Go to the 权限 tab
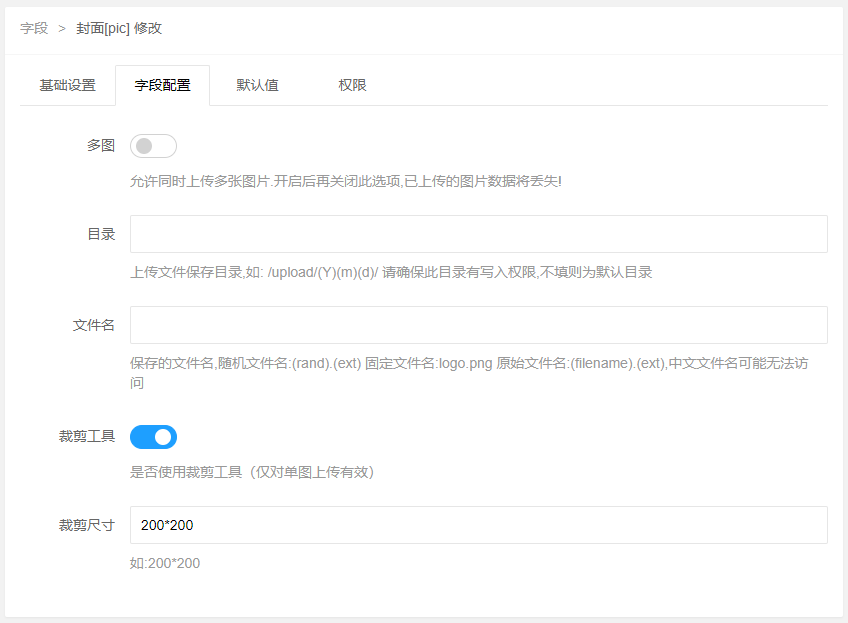This screenshot has width=848, height=623. pos(352,85)
